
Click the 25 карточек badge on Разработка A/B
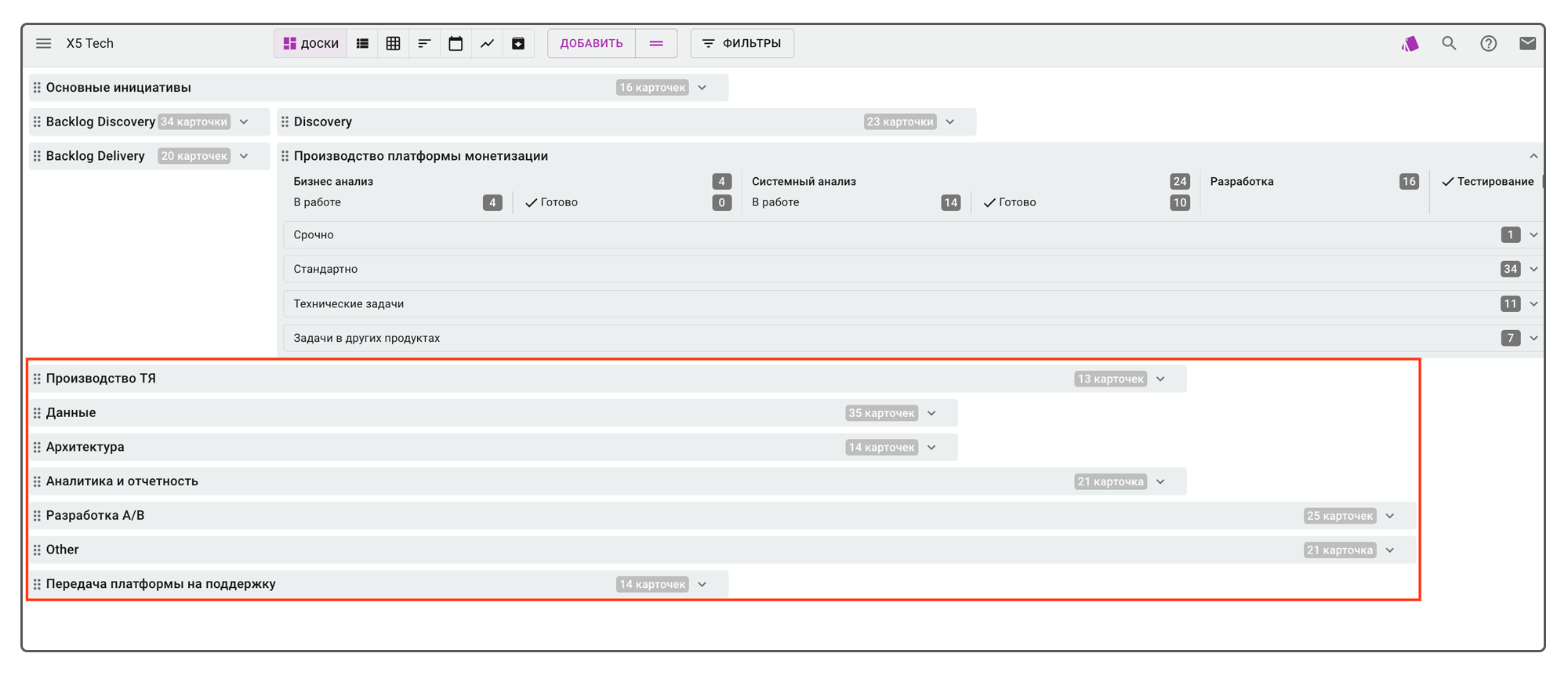[1340, 517]
